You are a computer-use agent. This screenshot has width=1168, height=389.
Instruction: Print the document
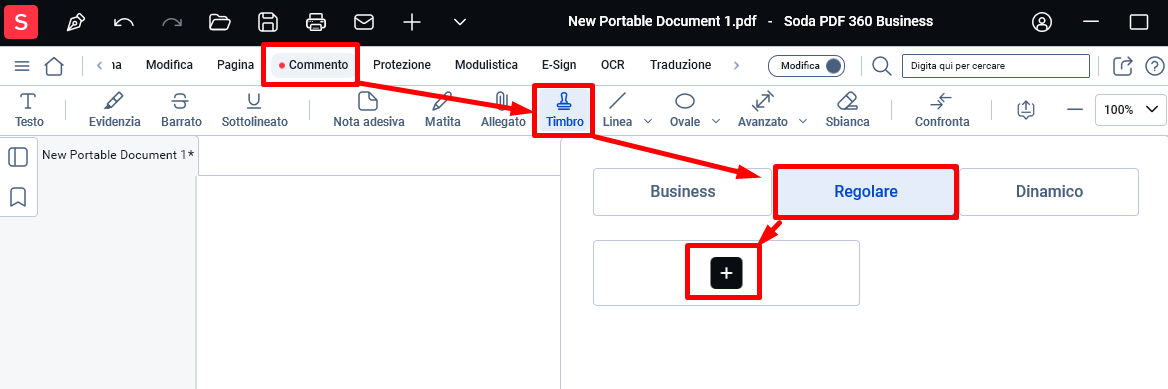point(316,22)
